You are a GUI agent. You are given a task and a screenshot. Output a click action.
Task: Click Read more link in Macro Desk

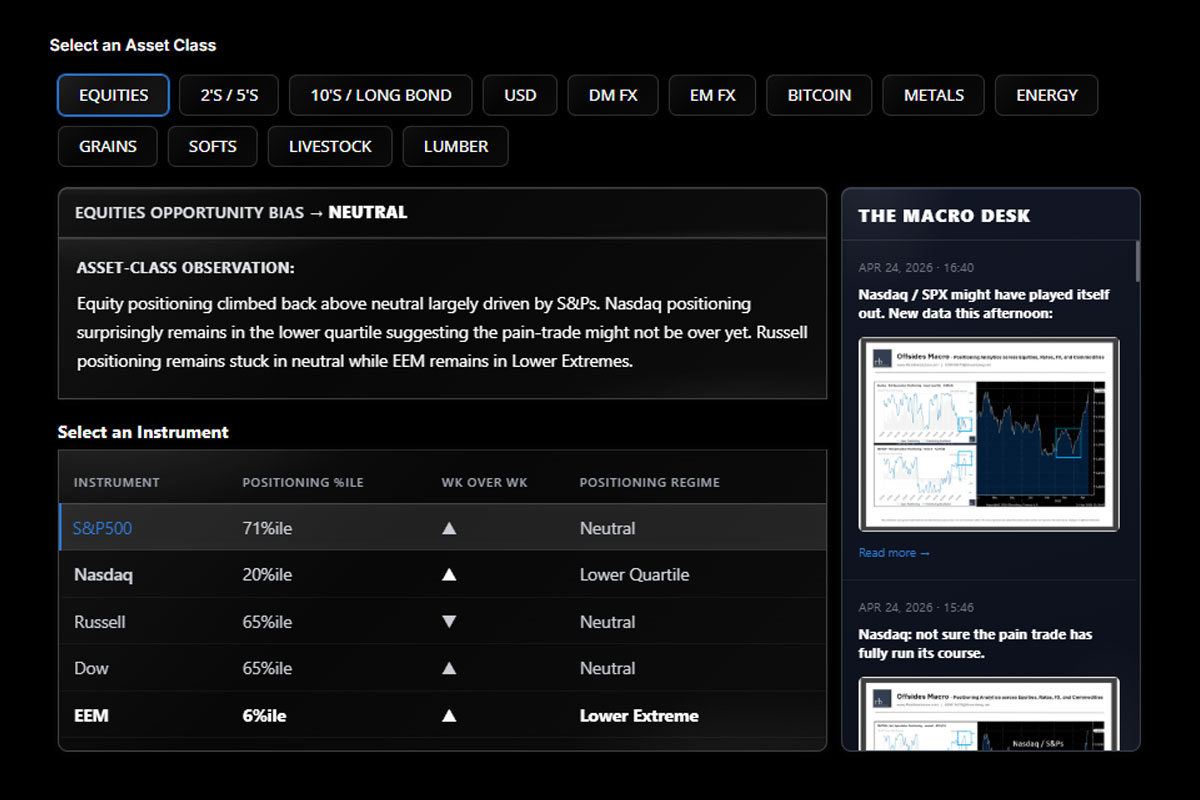click(894, 553)
